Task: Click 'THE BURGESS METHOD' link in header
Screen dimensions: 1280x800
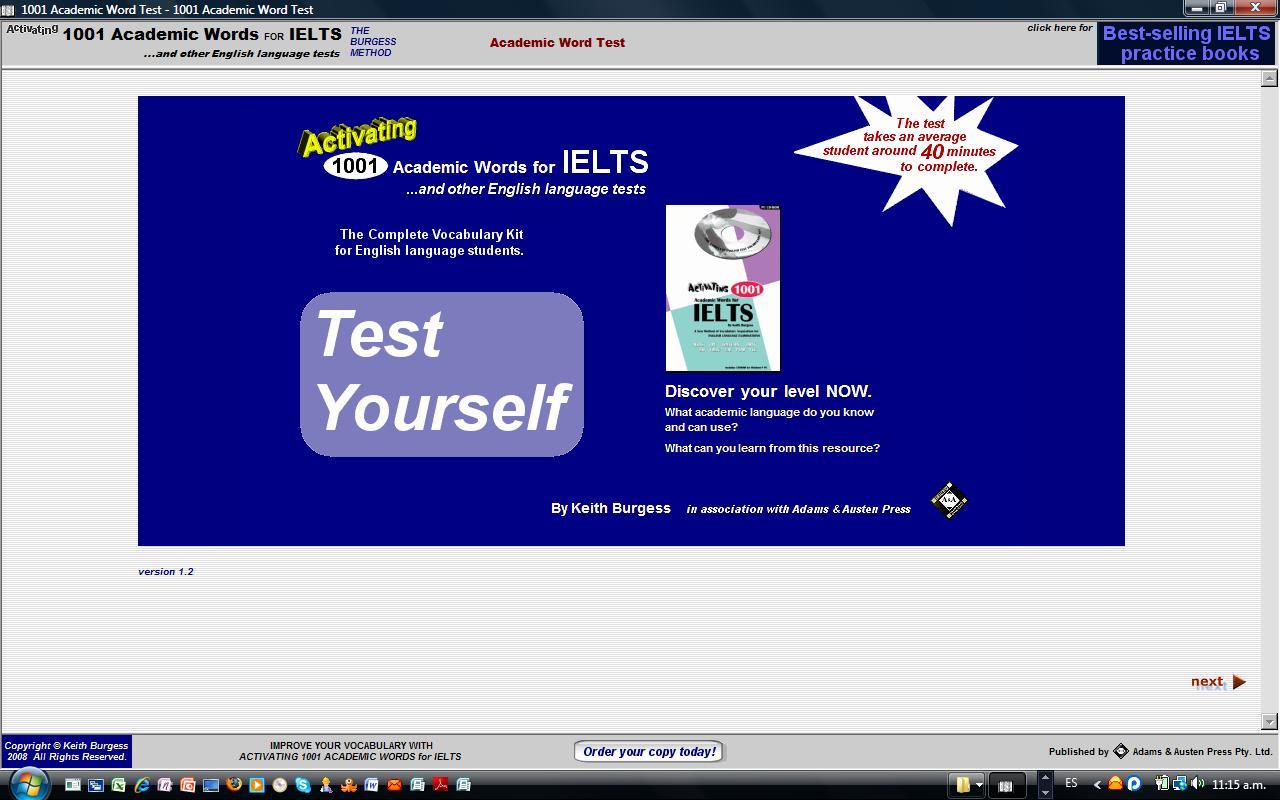Action: (373, 42)
